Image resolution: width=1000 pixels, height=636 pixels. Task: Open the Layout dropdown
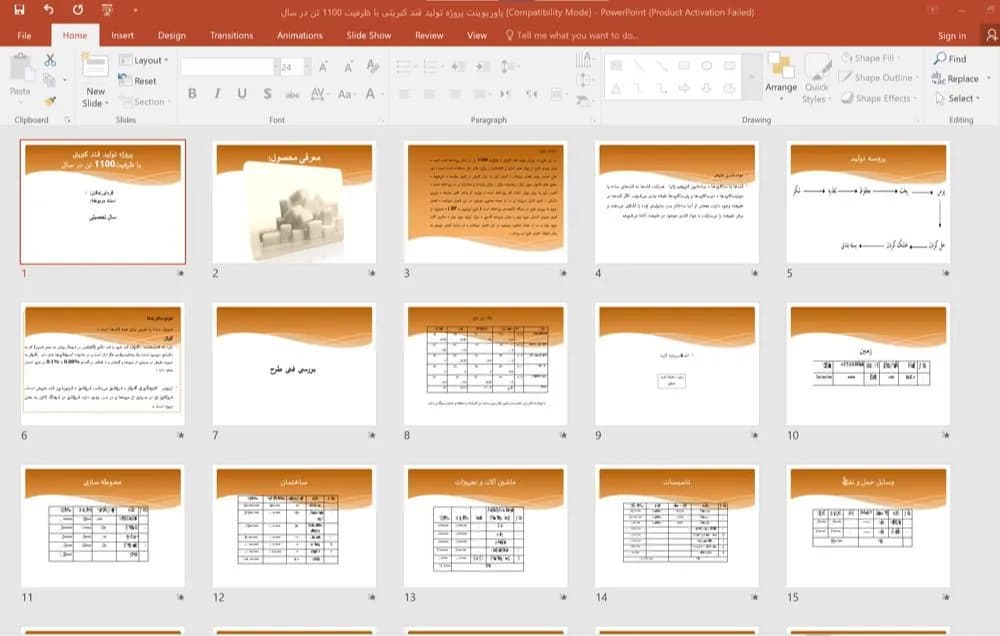click(x=143, y=60)
